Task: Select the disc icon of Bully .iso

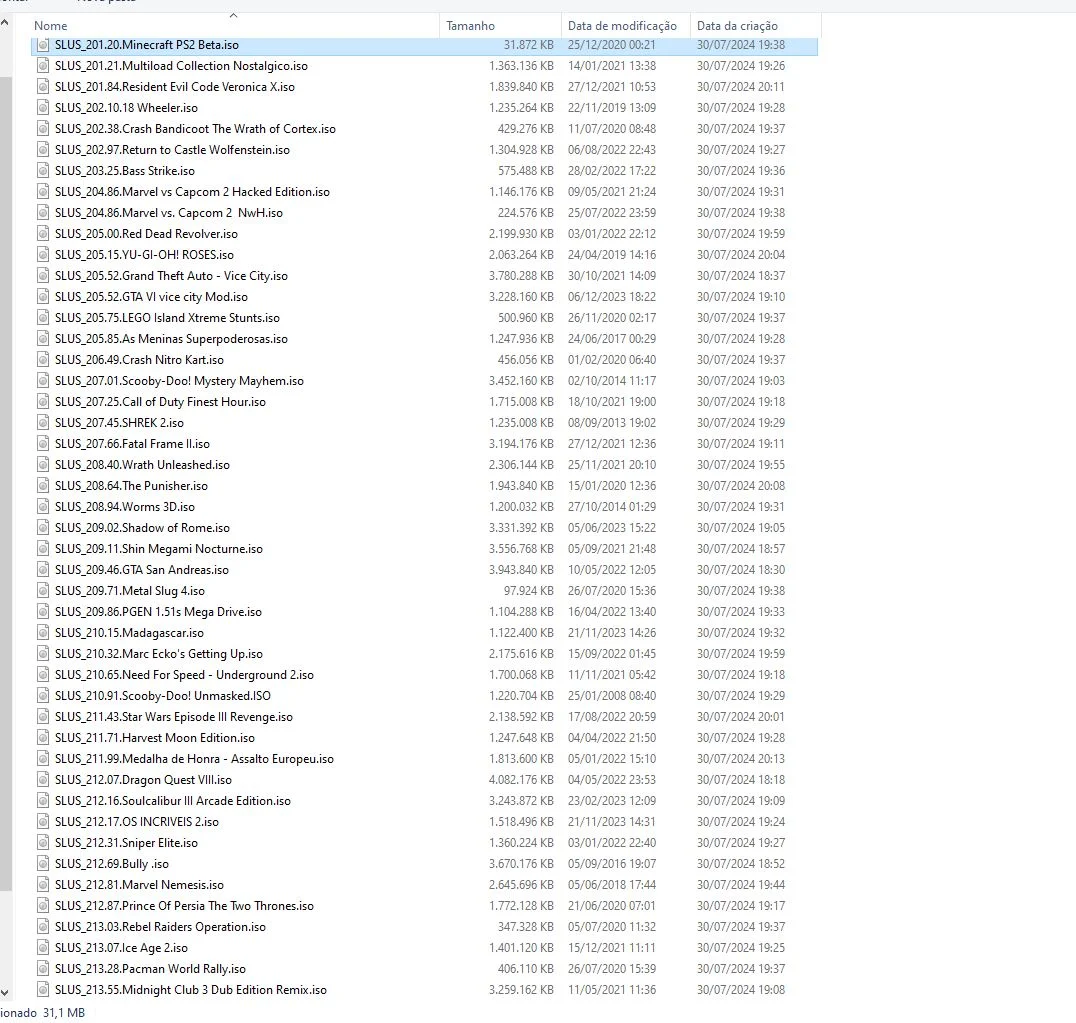Action: pos(43,864)
